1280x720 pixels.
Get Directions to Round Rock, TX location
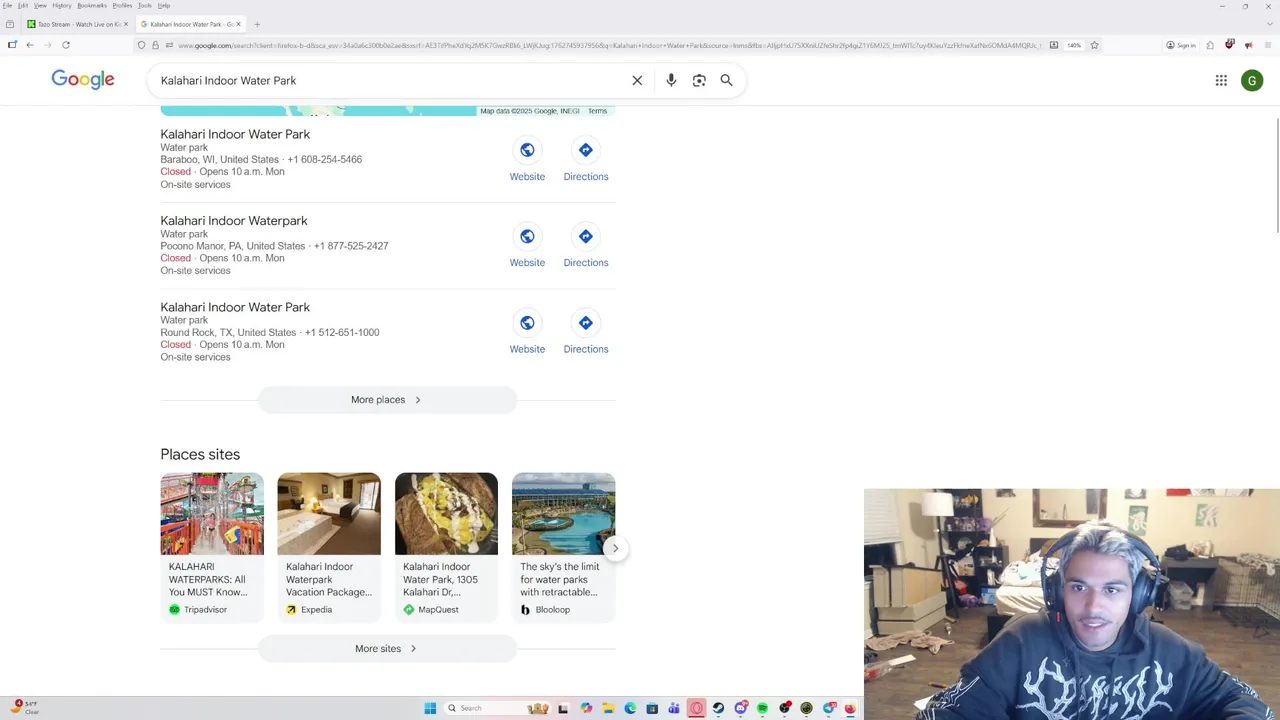[x=586, y=333]
